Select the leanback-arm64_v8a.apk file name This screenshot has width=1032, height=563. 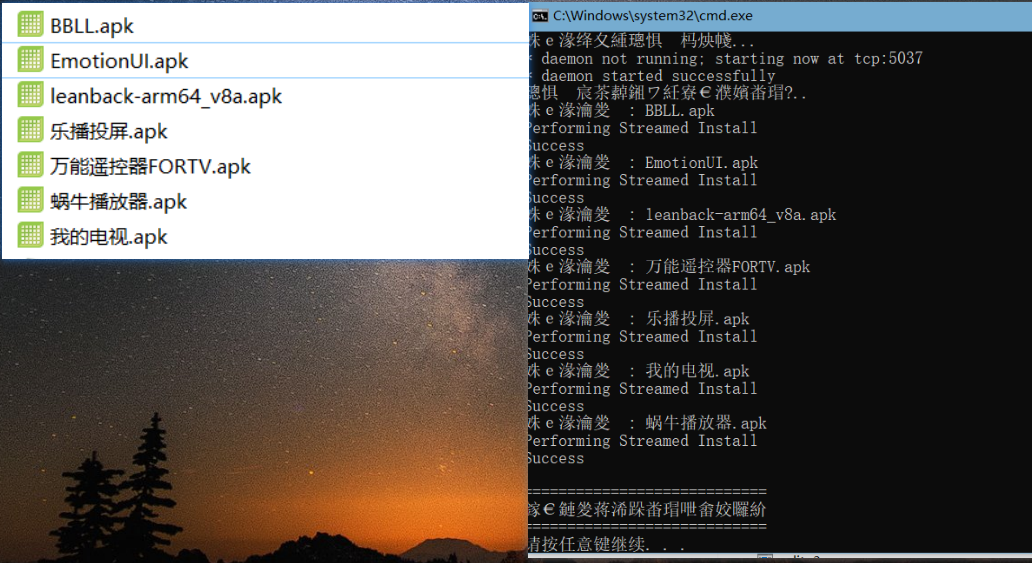pyautogui.click(x=166, y=97)
